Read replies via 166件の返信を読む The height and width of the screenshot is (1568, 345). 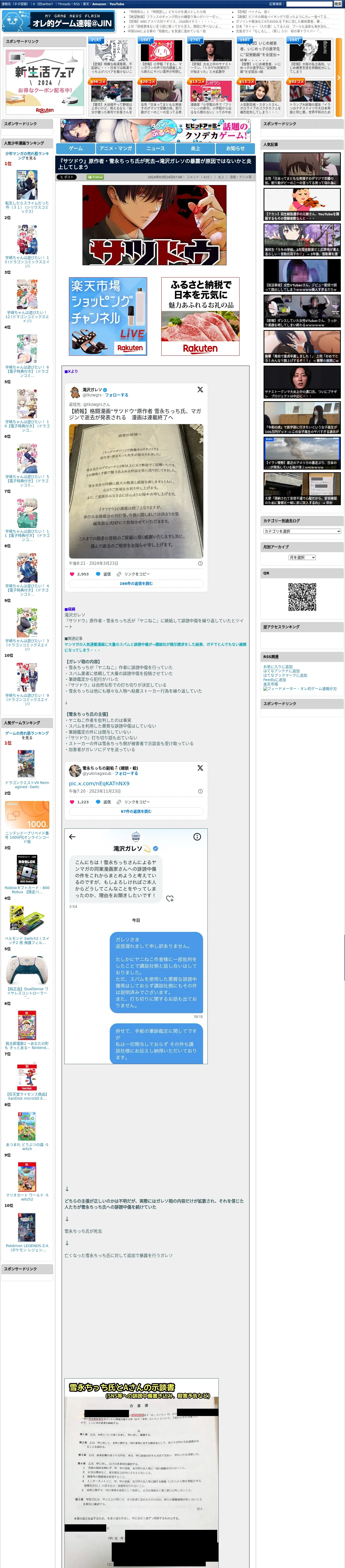coord(136,584)
